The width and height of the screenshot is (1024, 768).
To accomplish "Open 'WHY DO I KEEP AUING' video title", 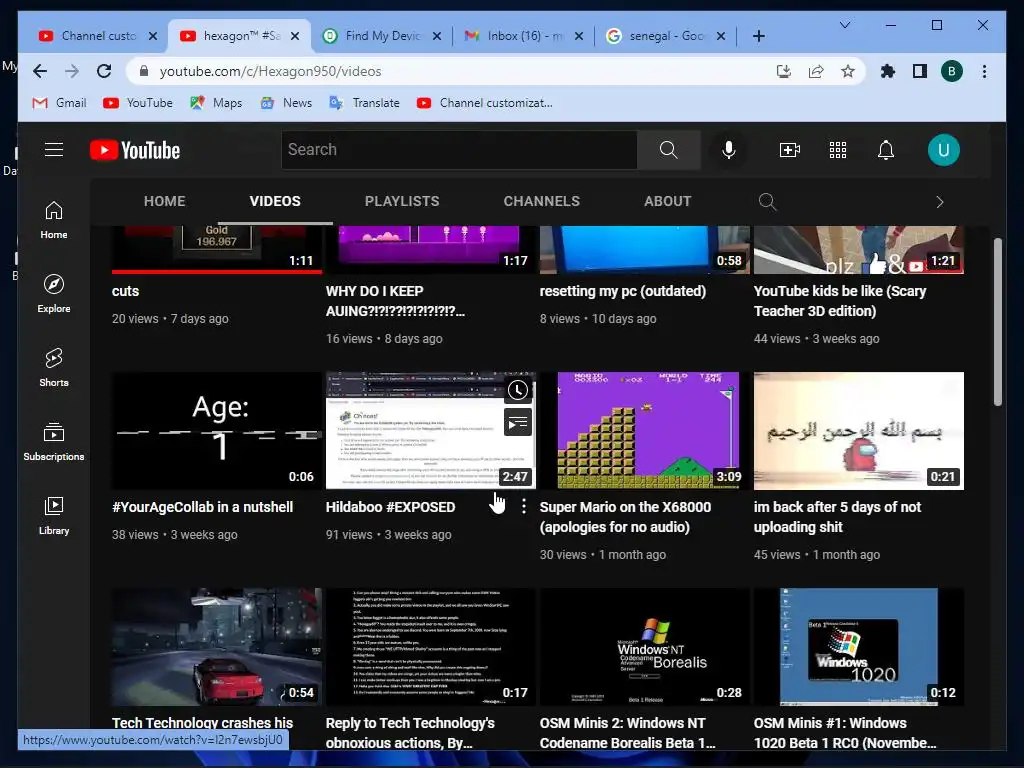I will 395,301.
